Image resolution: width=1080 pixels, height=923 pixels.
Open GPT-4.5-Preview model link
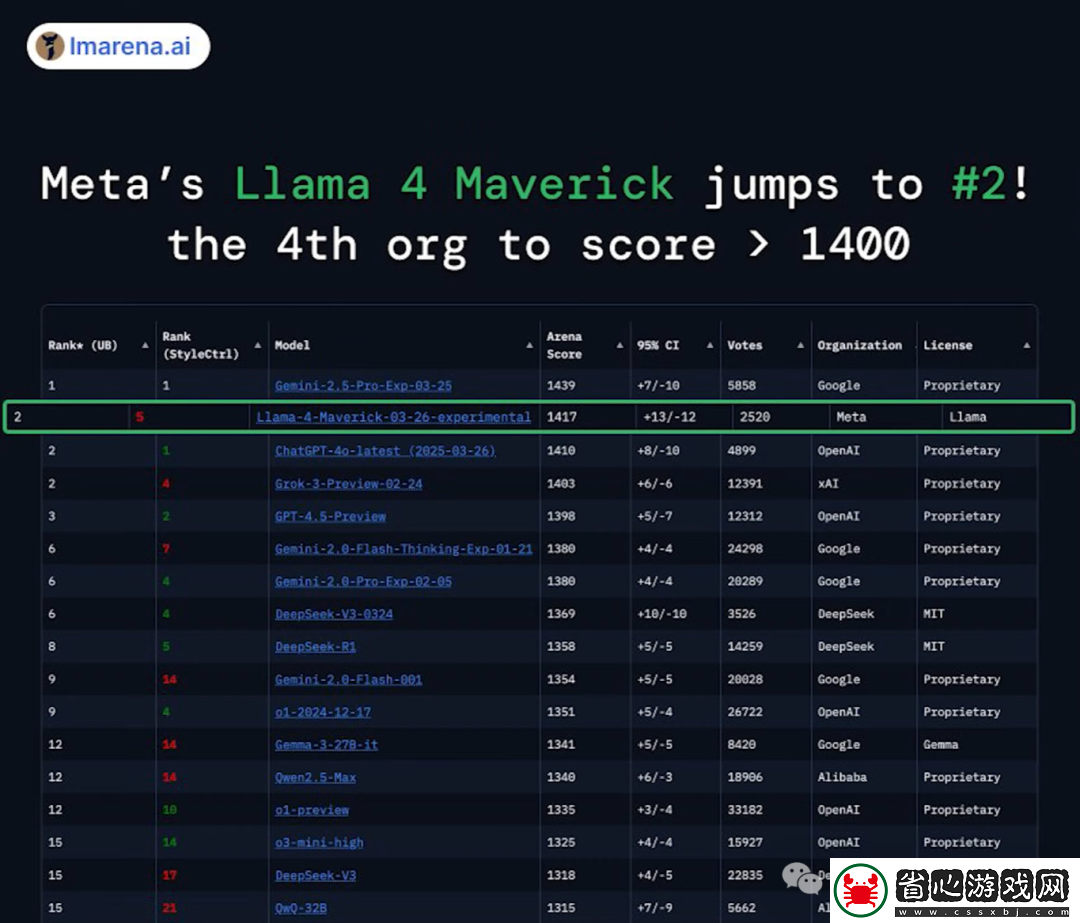[331, 516]
